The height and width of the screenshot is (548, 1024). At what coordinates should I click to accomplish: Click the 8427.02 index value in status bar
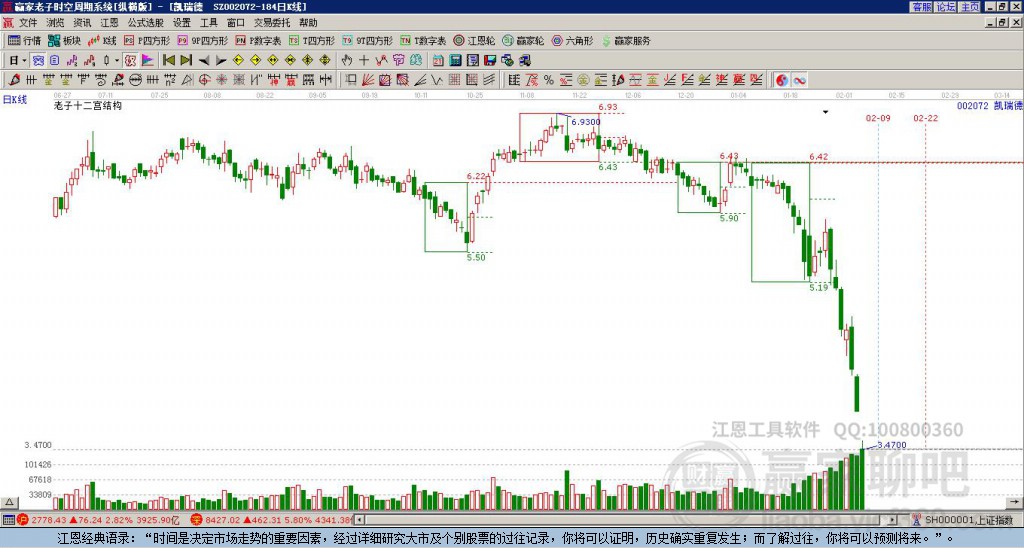click(223, 520)
